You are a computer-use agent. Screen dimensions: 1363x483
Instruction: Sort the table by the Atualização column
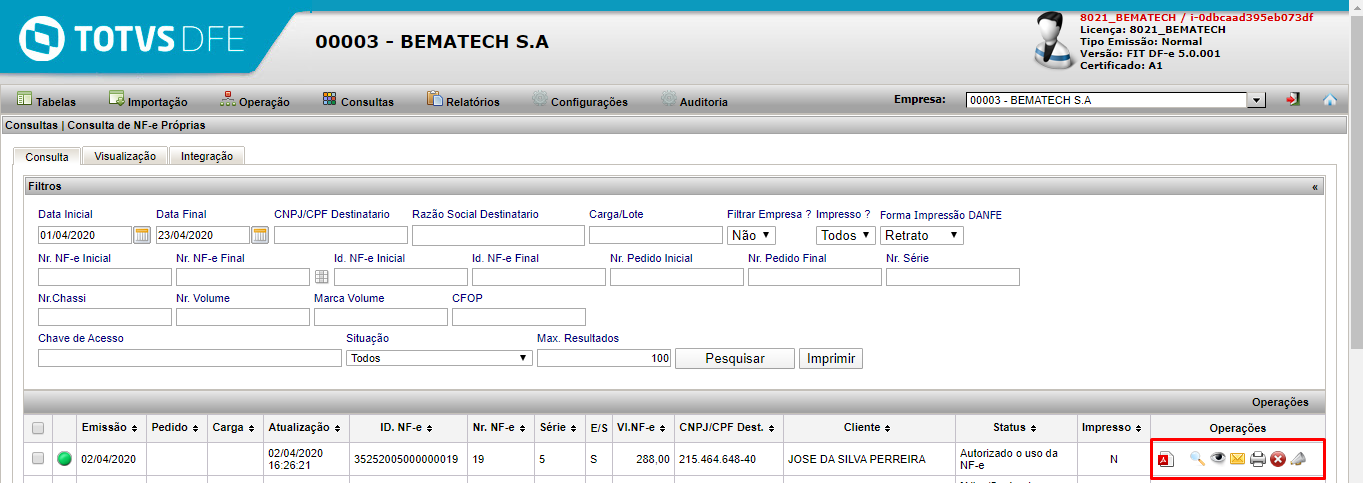pyautogui.click(x=305, y=427)
